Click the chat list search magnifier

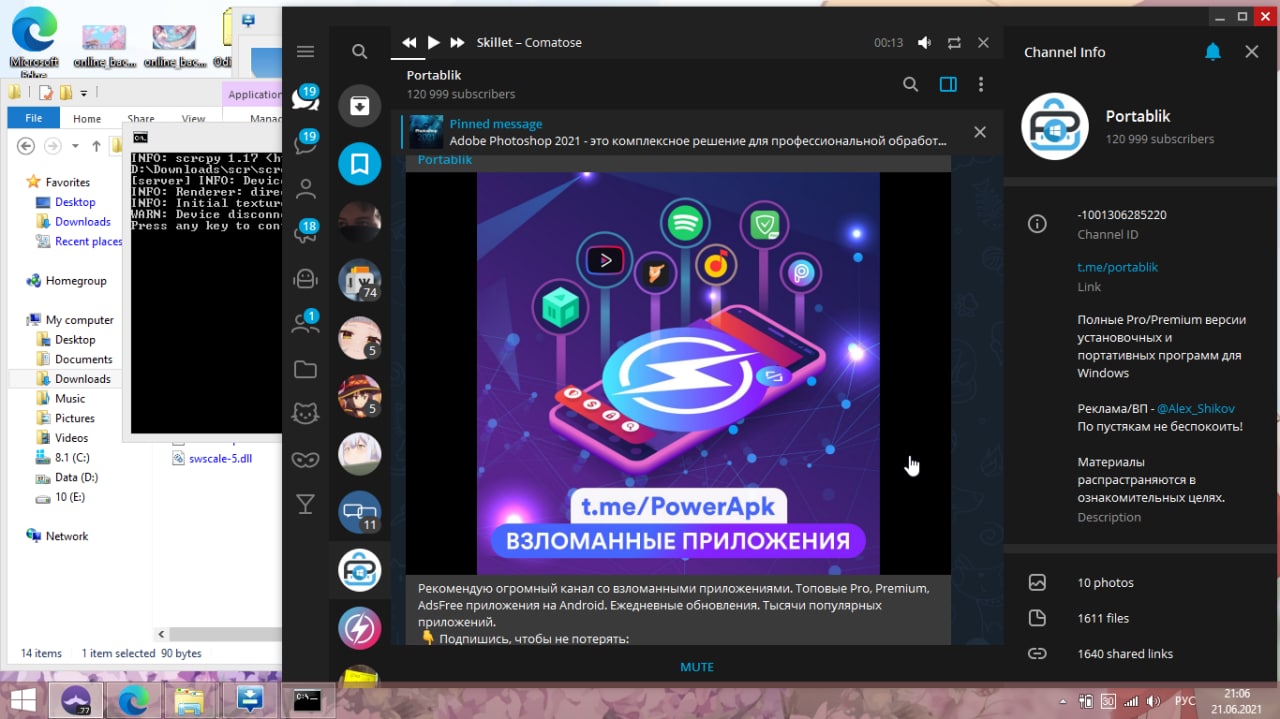click(360, 52)
